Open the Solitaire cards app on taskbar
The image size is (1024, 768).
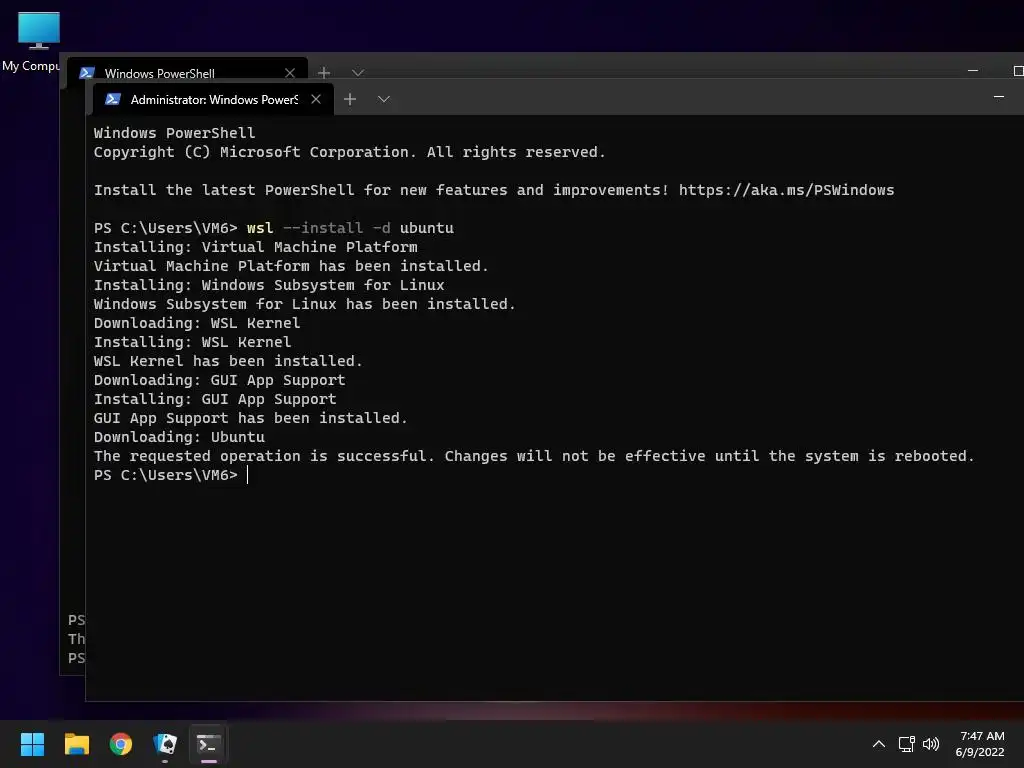point(165,744)
